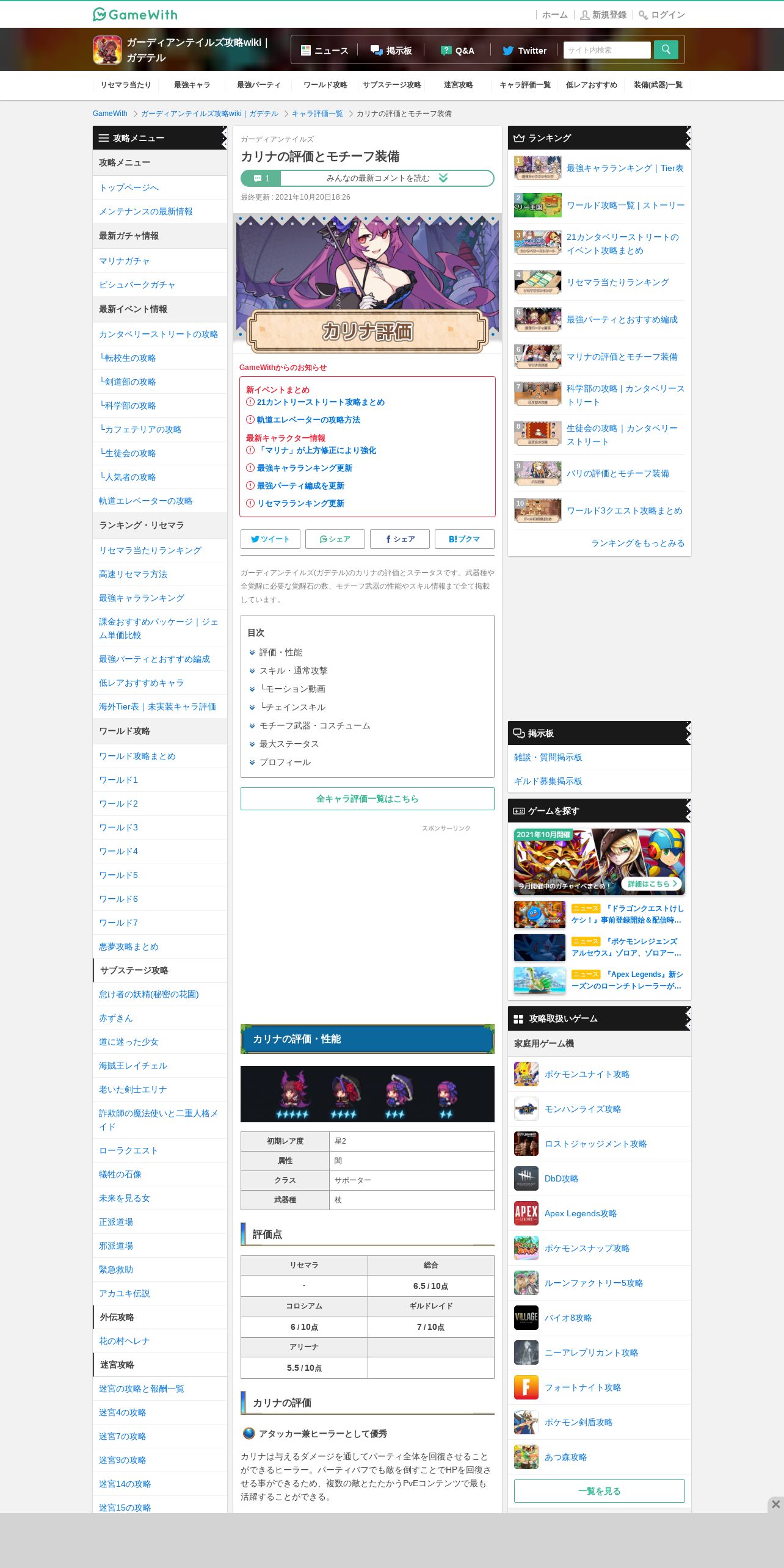The image size is (784, 1568).
Task: Open ロストジャッジメント攻略 game icon
Action: (x=526, y=1144)
